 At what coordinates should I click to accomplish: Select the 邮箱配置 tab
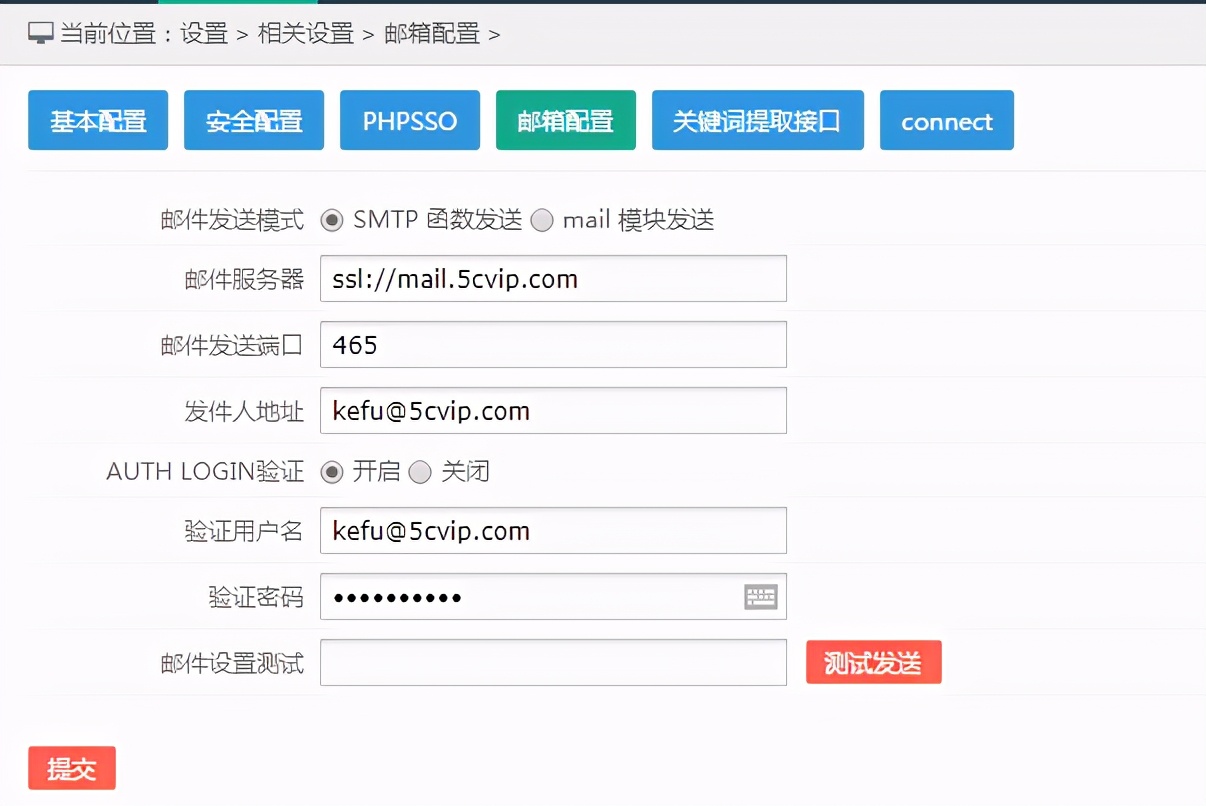(565, 120)
